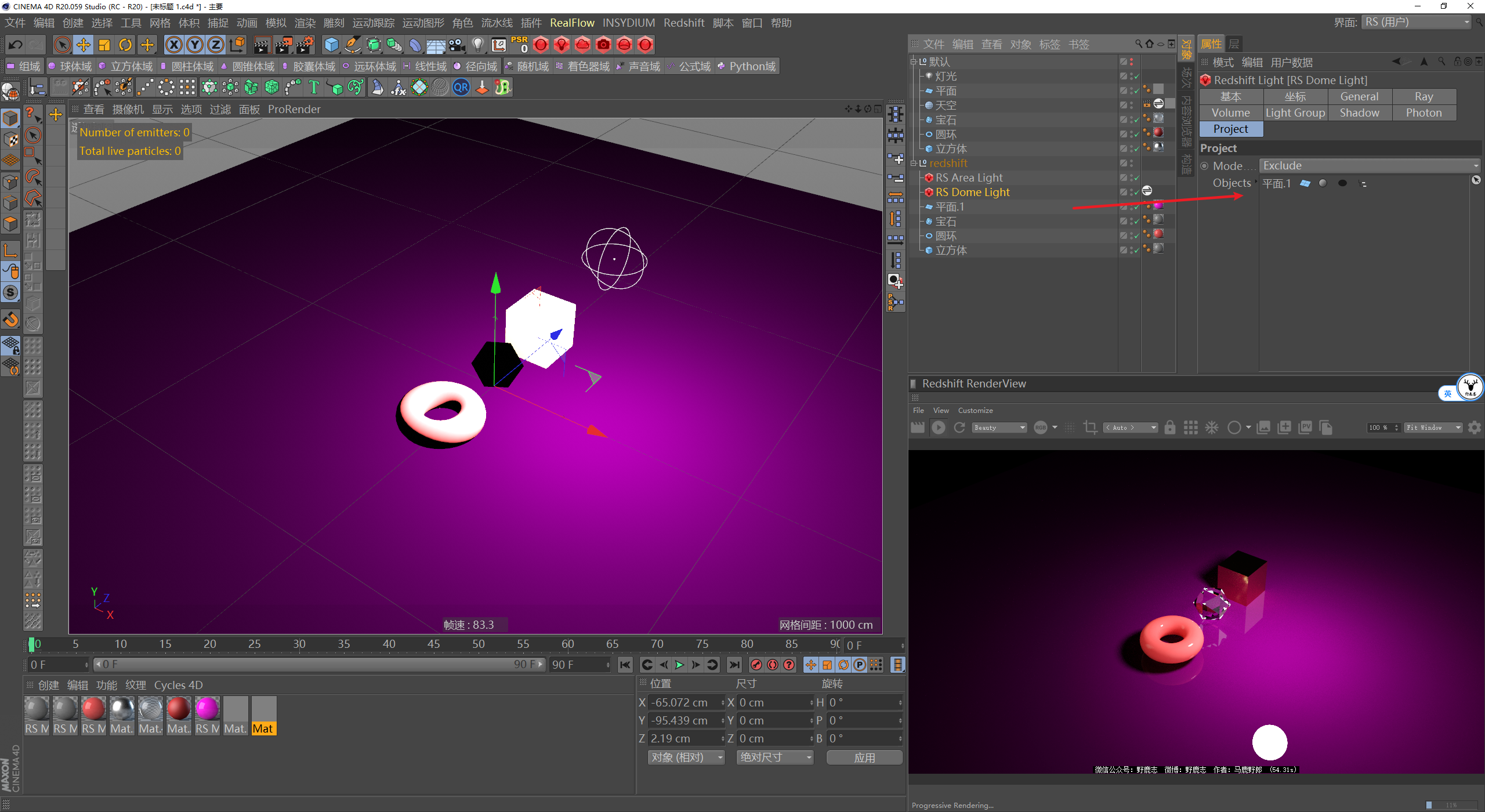Collapse the redshift layer group
This screenshot has height=812, width=1485.
coord(914,164)
